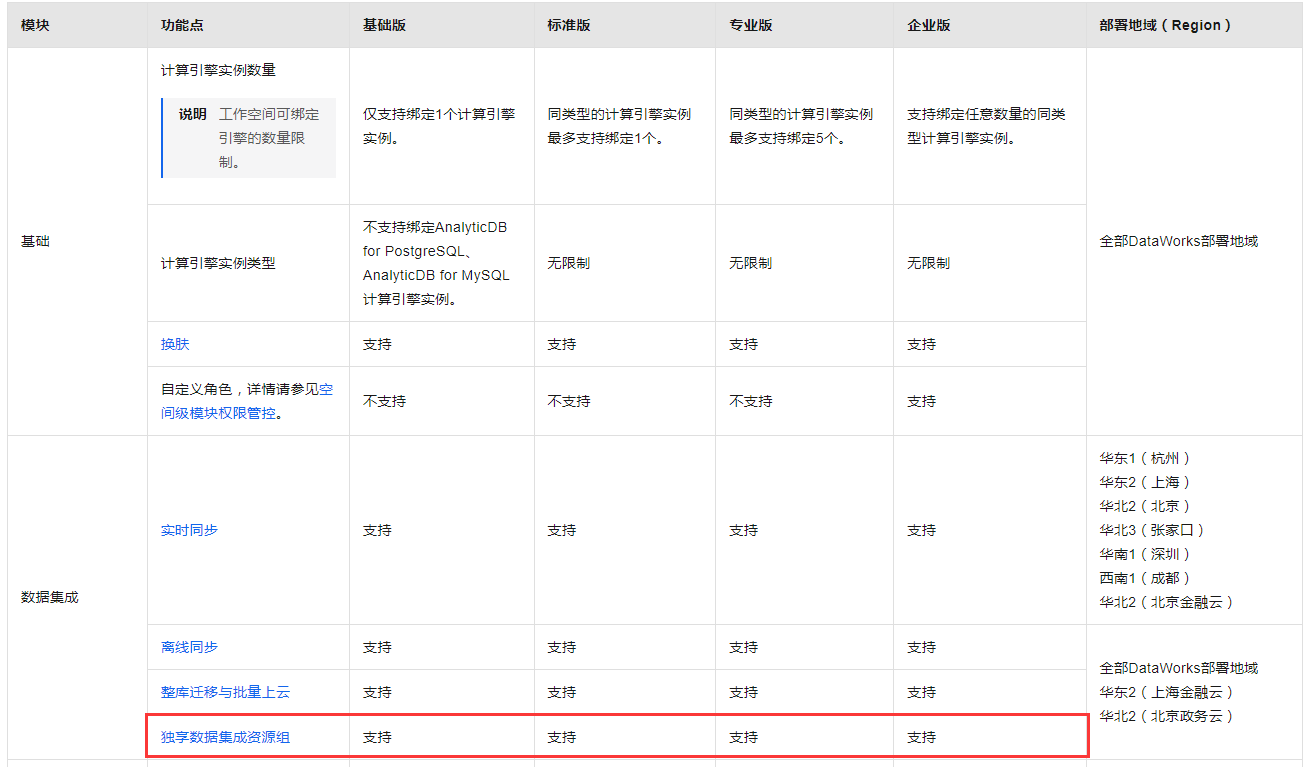This screenshot has height=767, width=1311.
Task: Click the region 华南1（深圳）
Action: [1145, 554]
